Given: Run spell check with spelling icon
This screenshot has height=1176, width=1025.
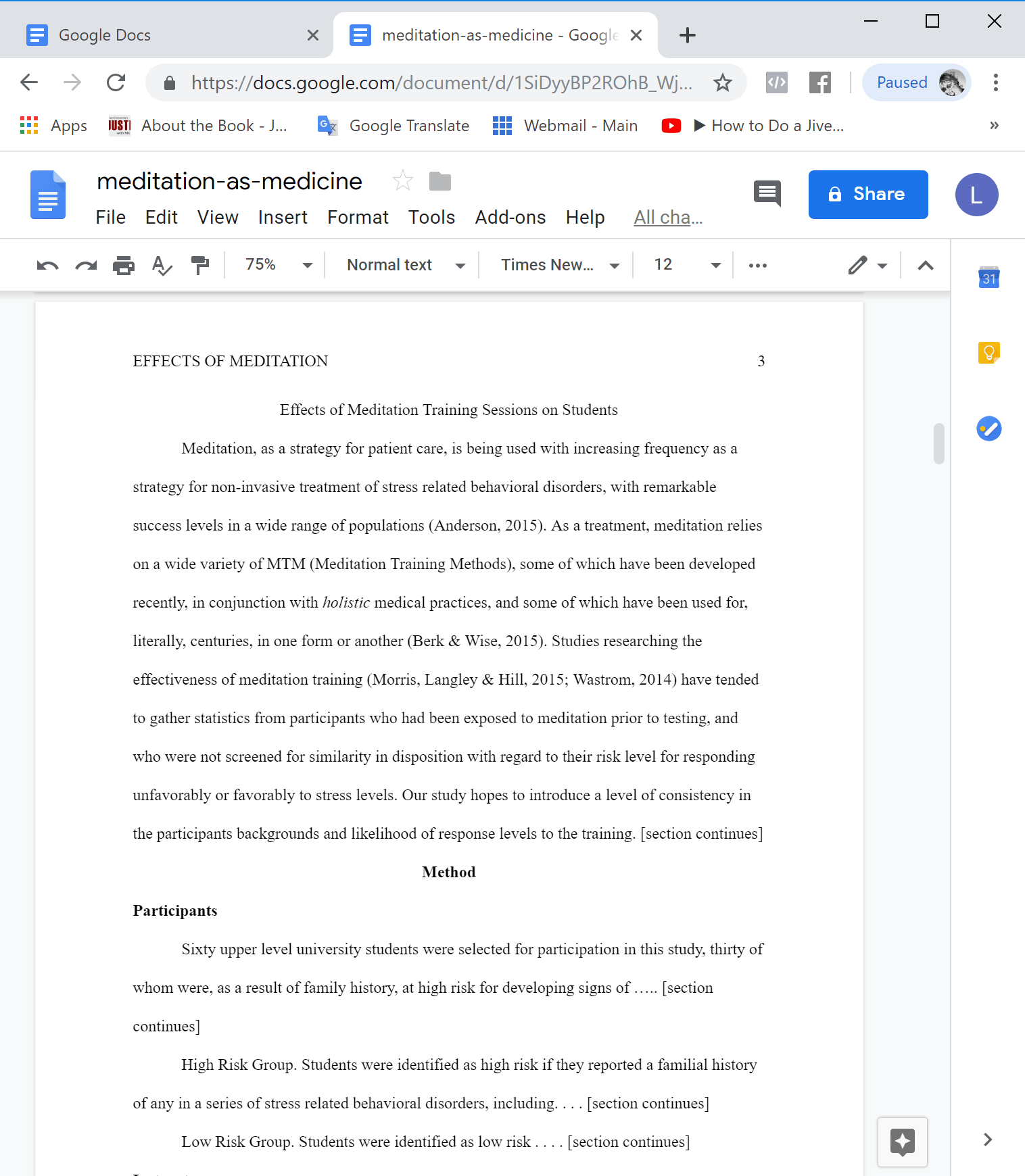Looking at the screenshot, I should (x=162, y=266).
